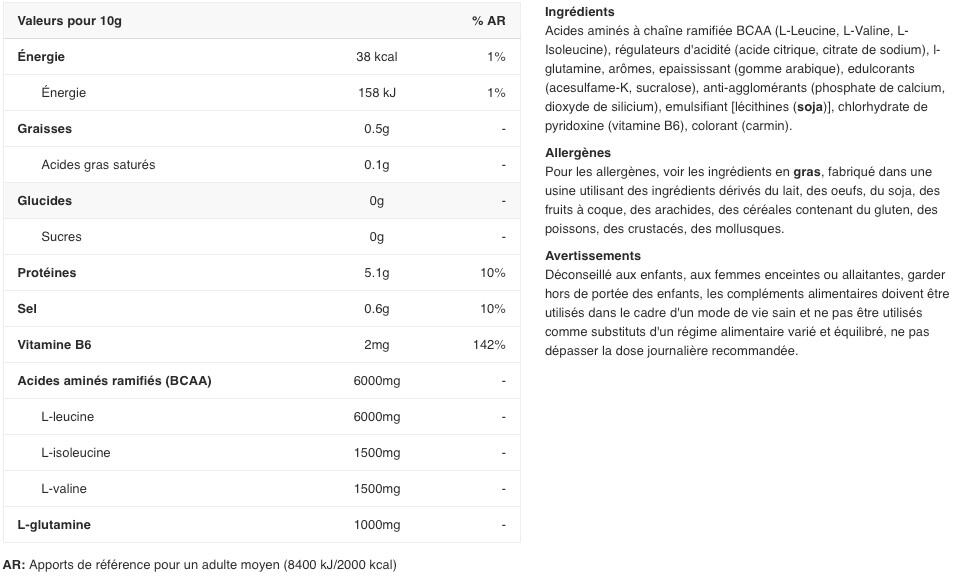Click the "Graisses" row label
Screen dimensions: 955x581
click(x=45, y=129)
